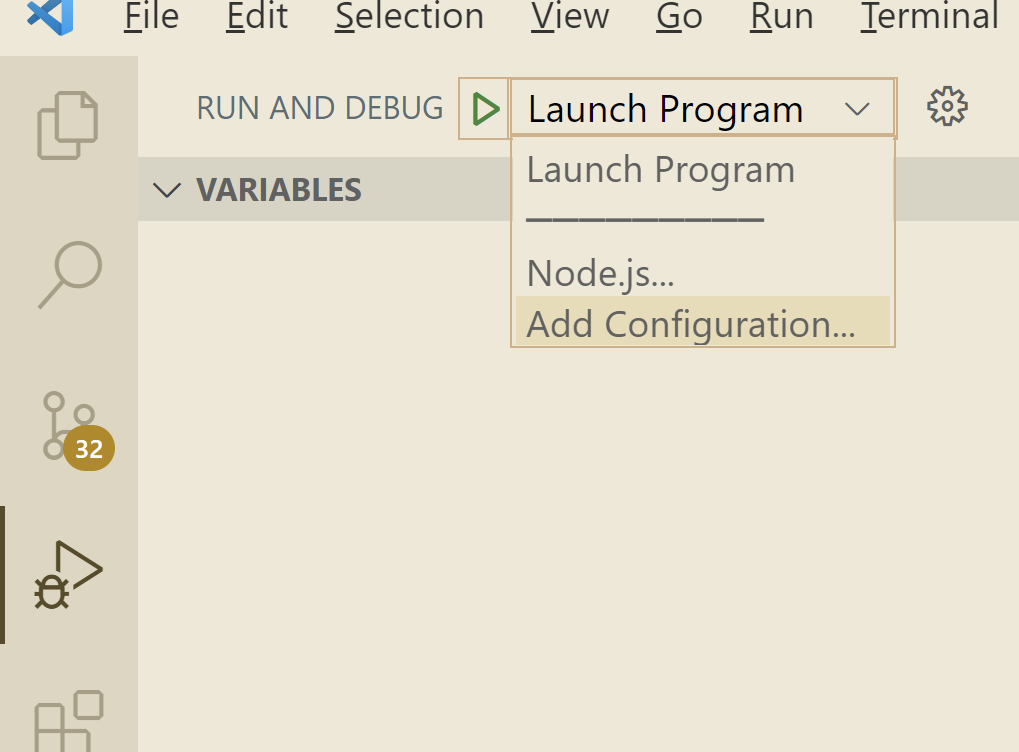The image size is (1019, 752).
Task: Open the Search view magnifier icon
Action: click(x=70, y=274)
